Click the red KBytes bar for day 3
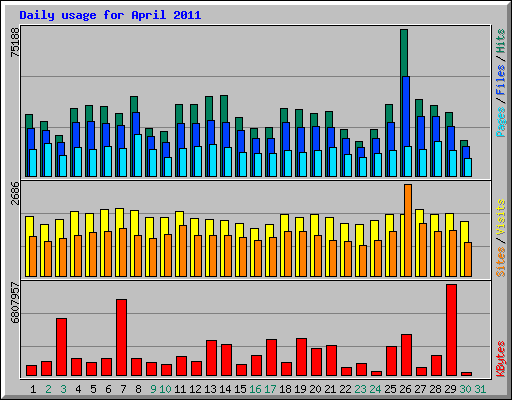Viewport: 512px width, 400px height. (x=61, y=347)
